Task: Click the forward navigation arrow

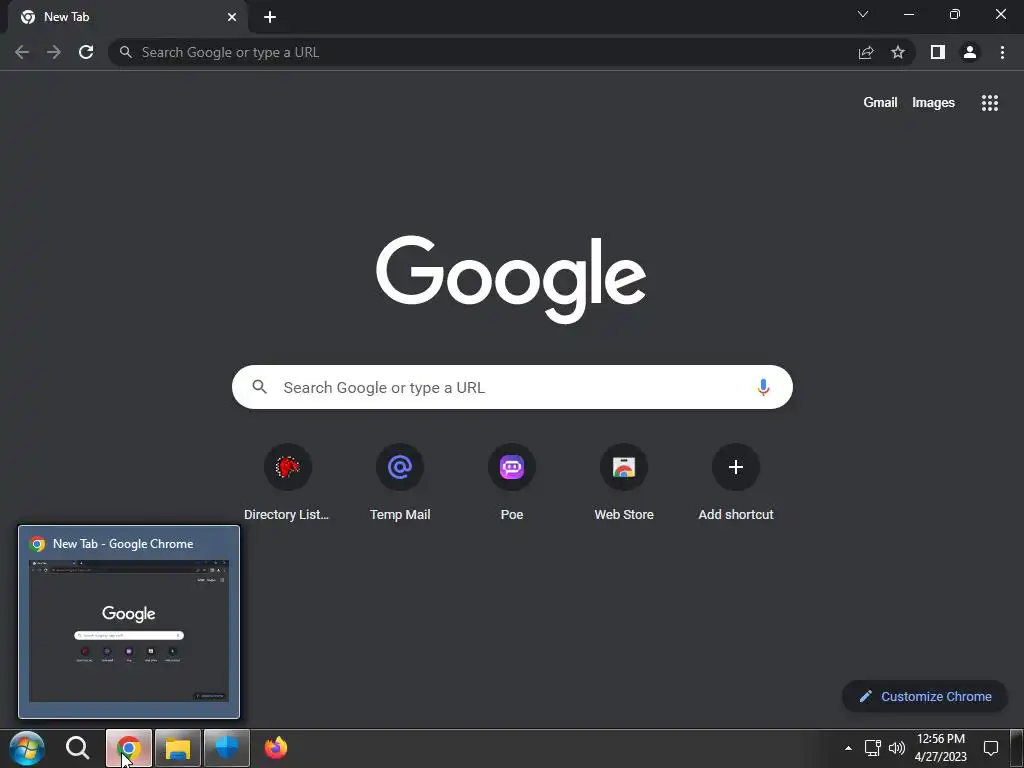Action: (54, 52)
